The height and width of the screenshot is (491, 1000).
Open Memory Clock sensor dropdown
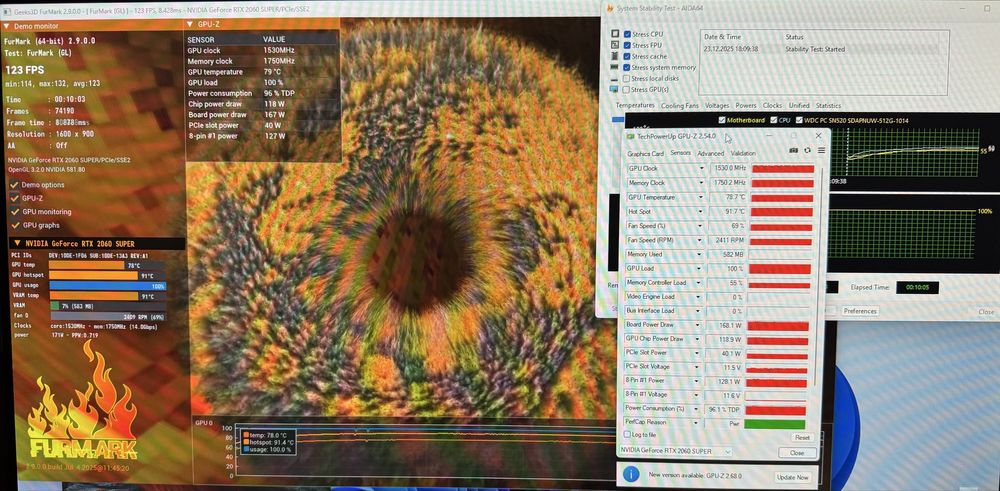click(x=702, y=183)
